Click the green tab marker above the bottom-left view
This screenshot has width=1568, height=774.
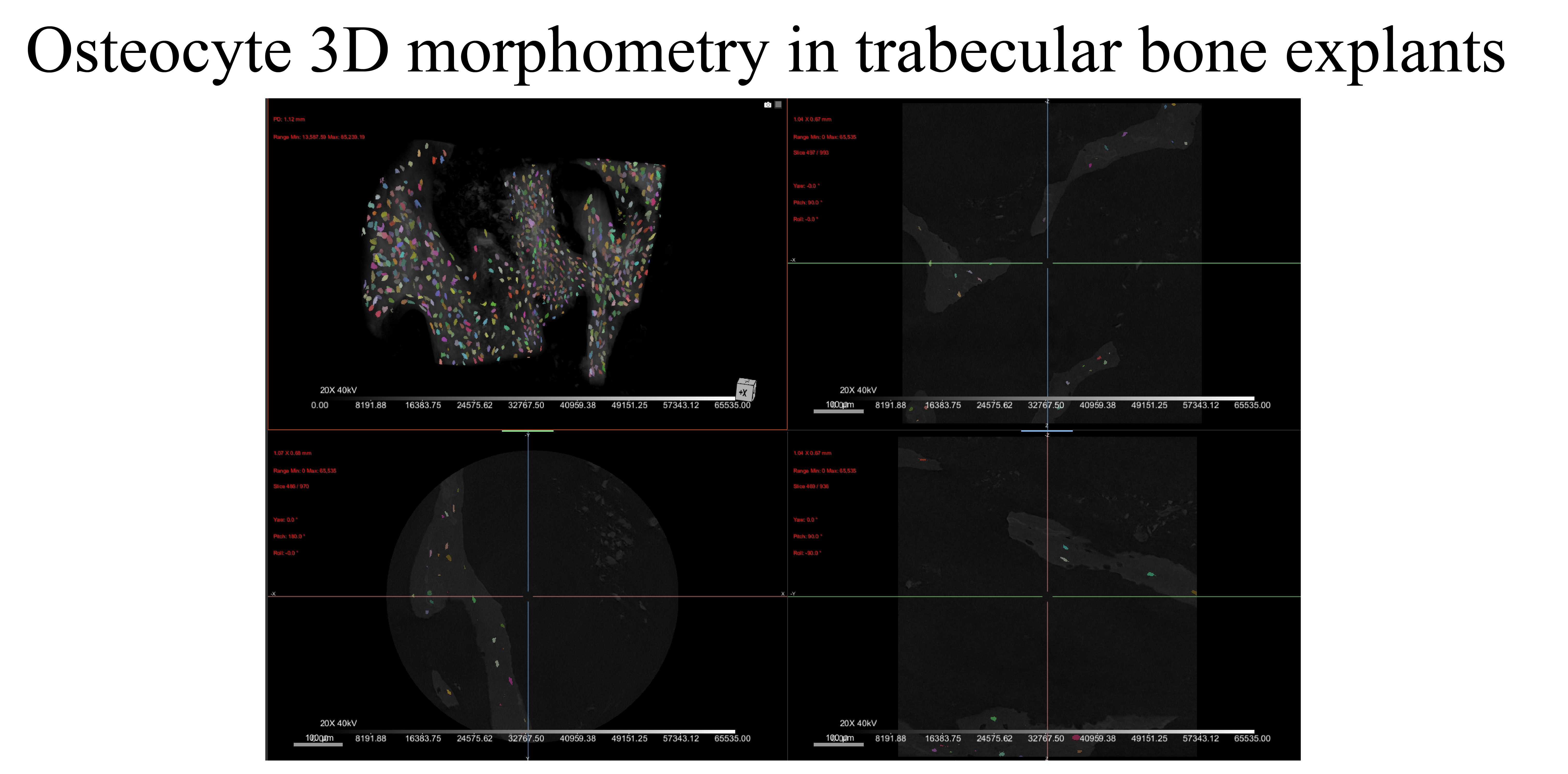[528, 431]
